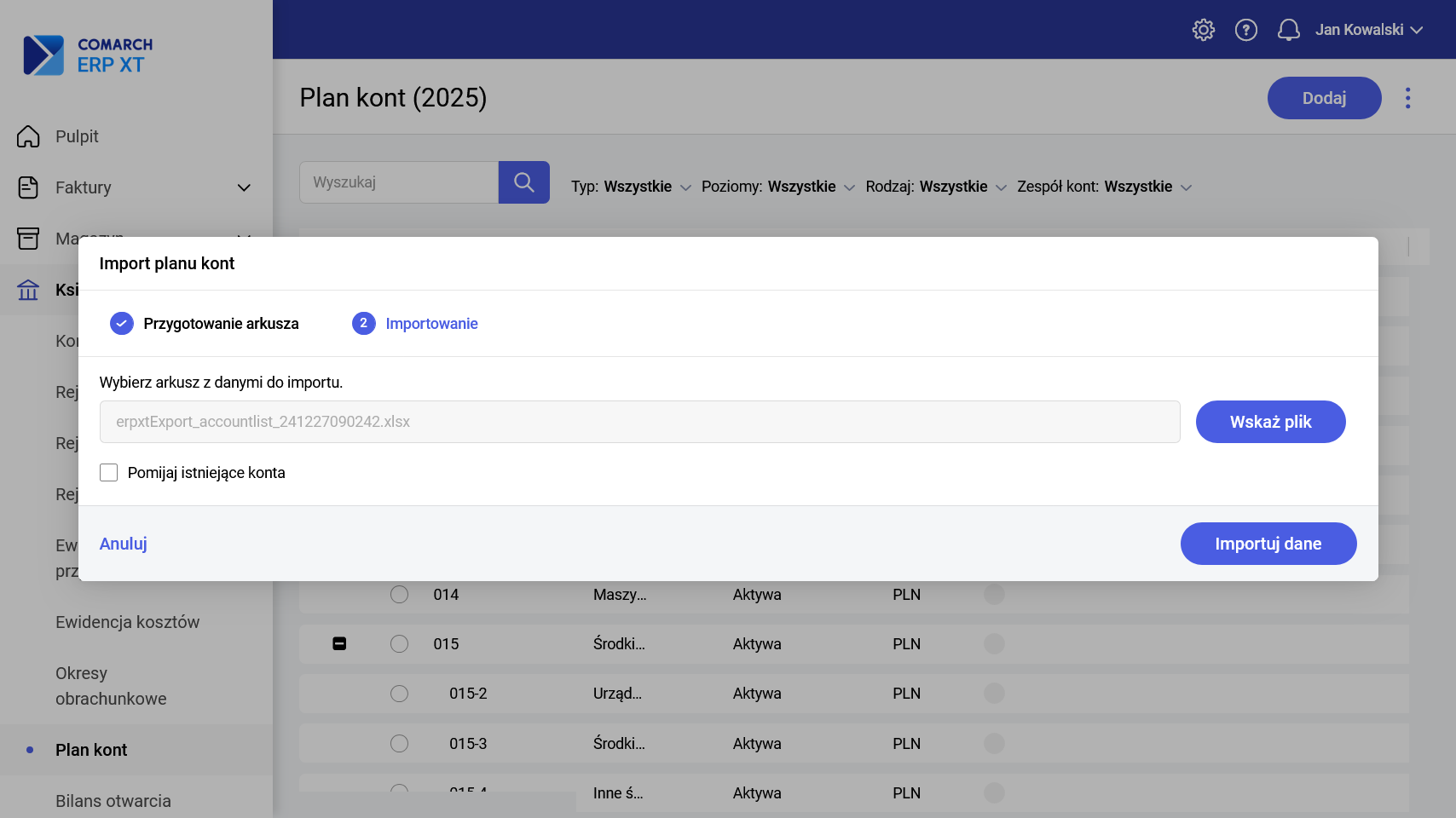Viewport: 1456px width, 818px height.
Task: Select radio button for account 015
Action: click(x=399, y=644)
